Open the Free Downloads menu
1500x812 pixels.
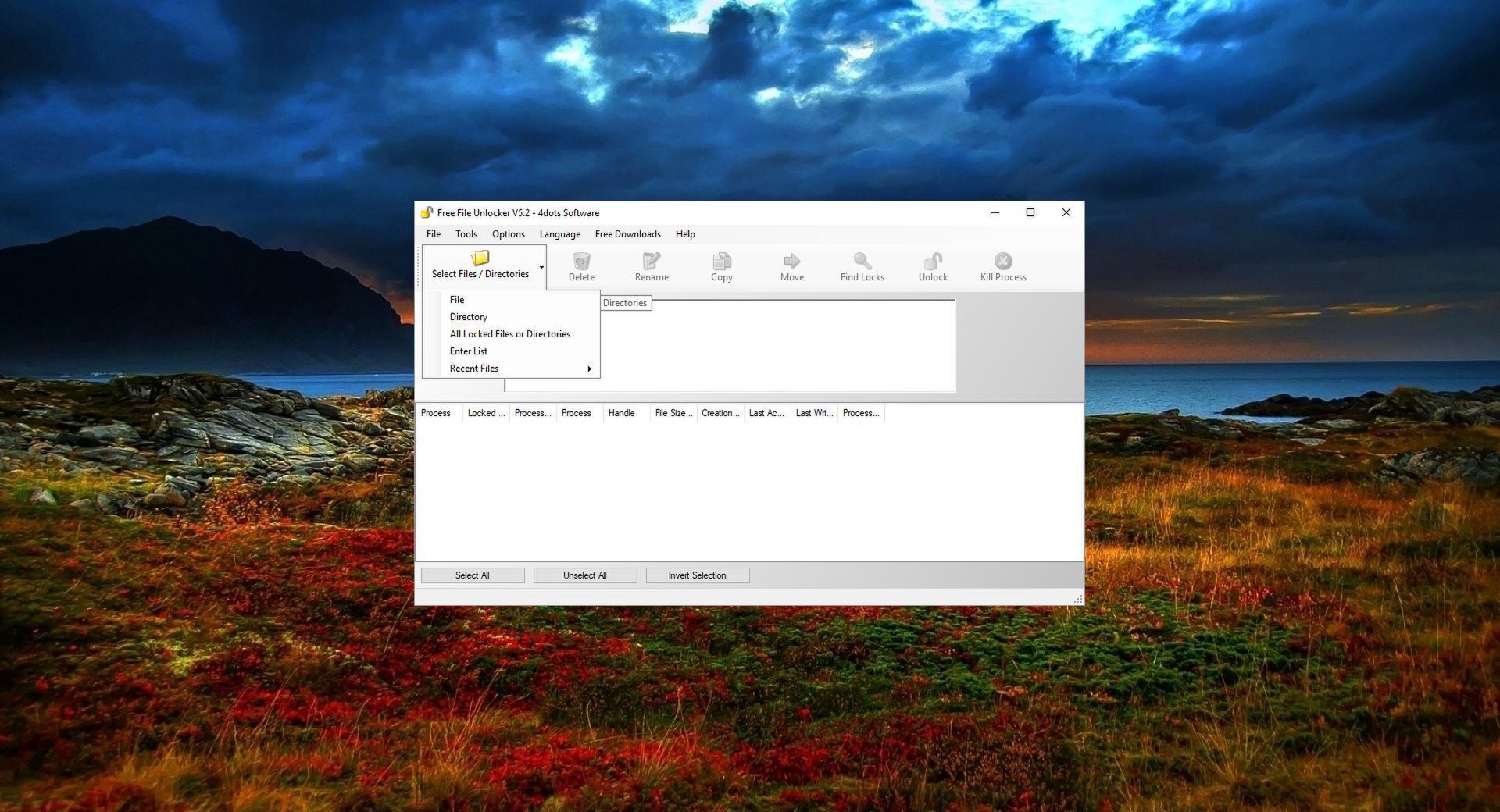[627, 234]
